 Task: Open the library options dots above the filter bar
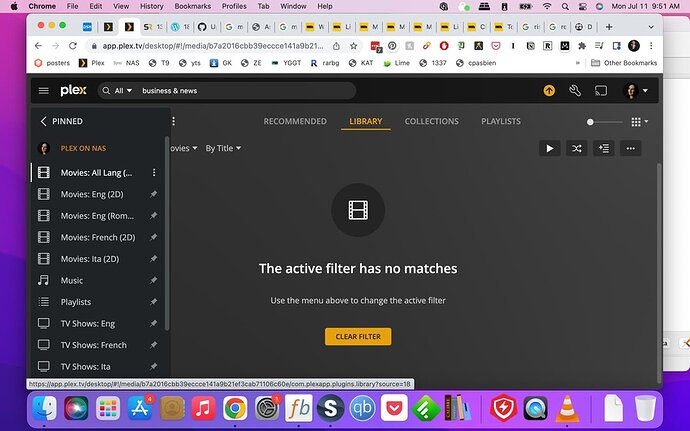173,121
